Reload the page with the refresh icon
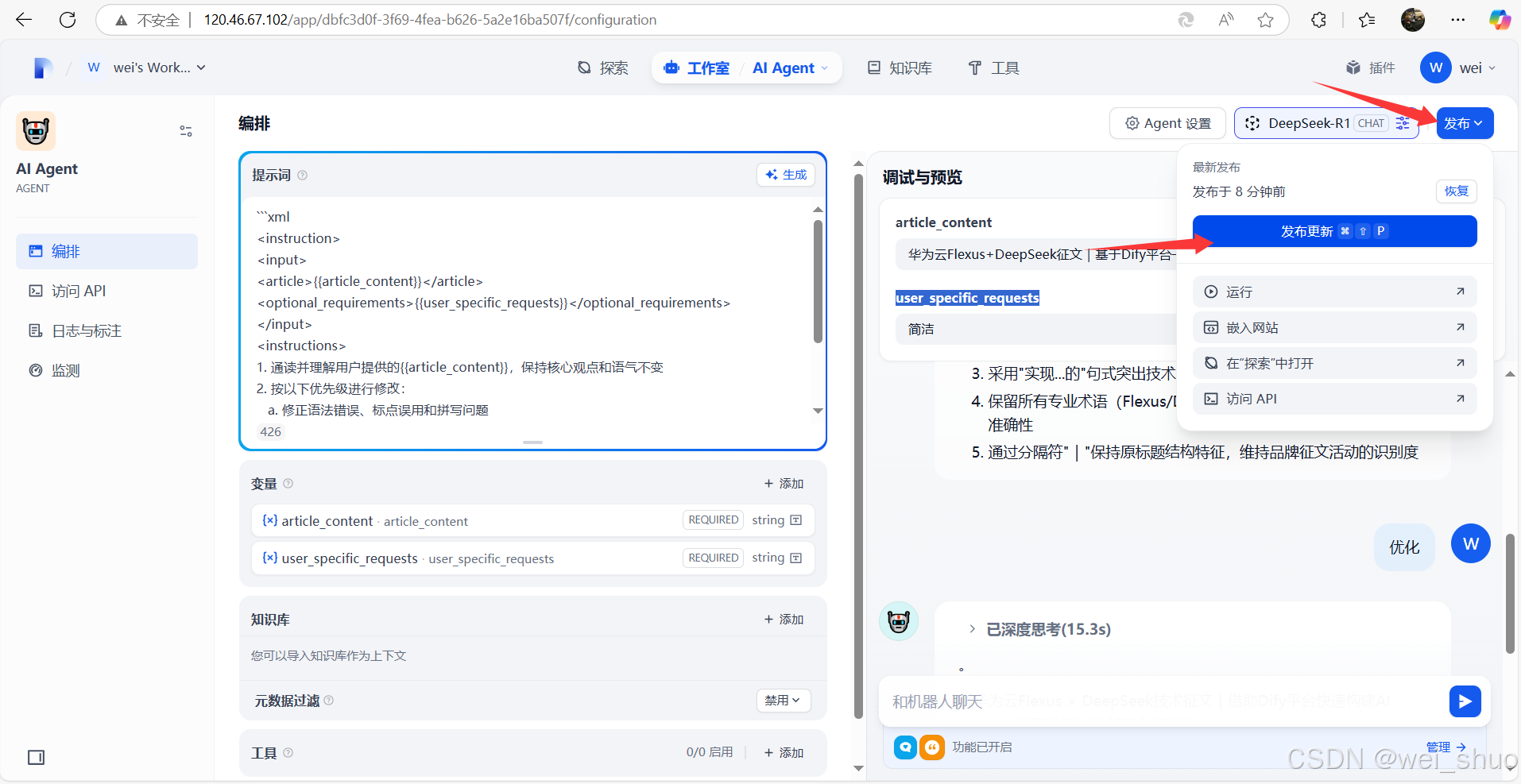 68,20
